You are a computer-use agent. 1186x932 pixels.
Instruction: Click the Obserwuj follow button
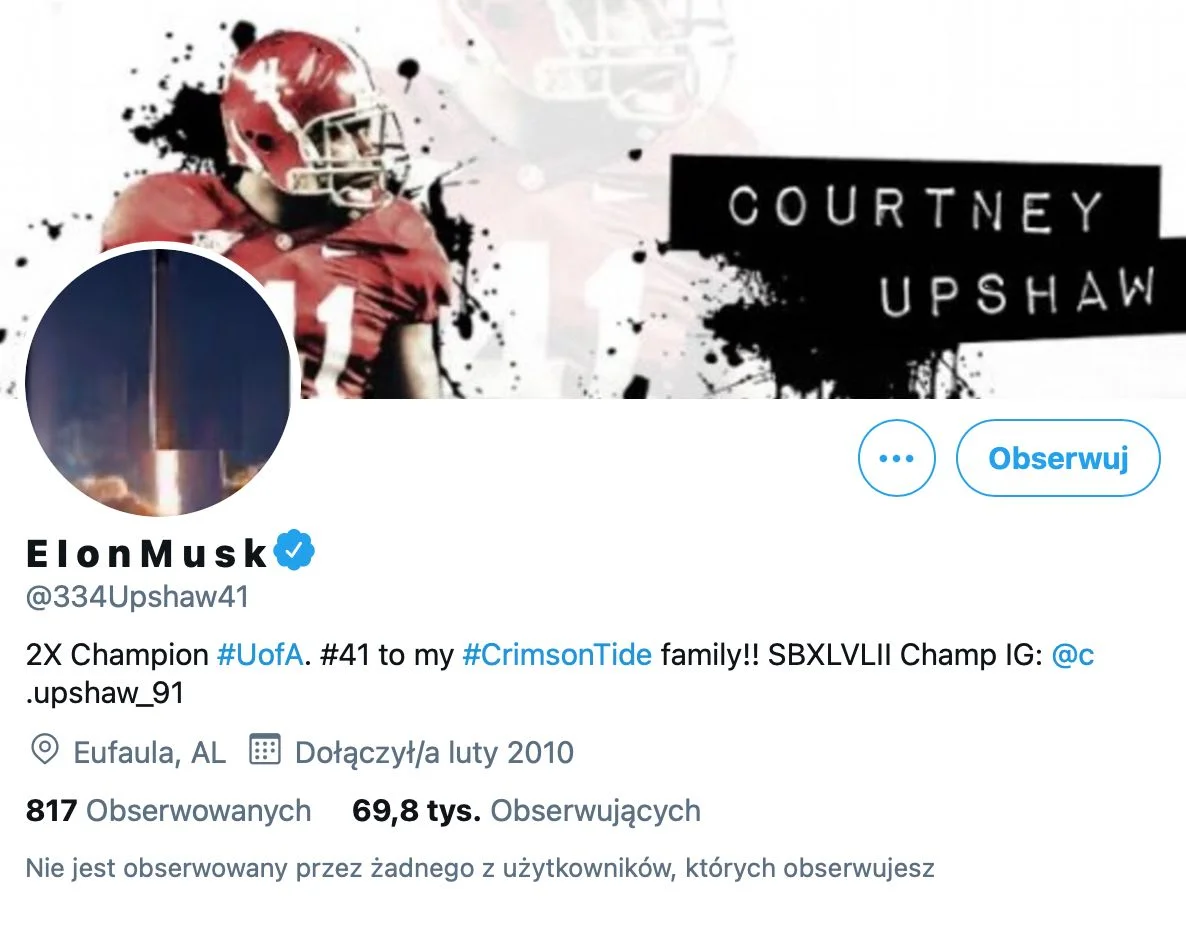point(1057,458)
